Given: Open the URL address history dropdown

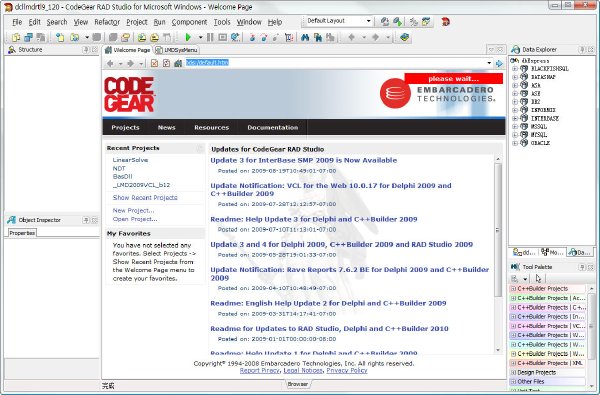Looking at the screenshot, I should pyautogui.click(x=489, y=63).
